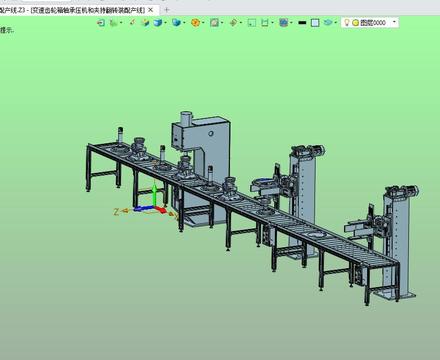Image resolution: width=440 pixels, height=360 pixels.
Task: Open a new tab with plus button
Action: pos(167,10)
